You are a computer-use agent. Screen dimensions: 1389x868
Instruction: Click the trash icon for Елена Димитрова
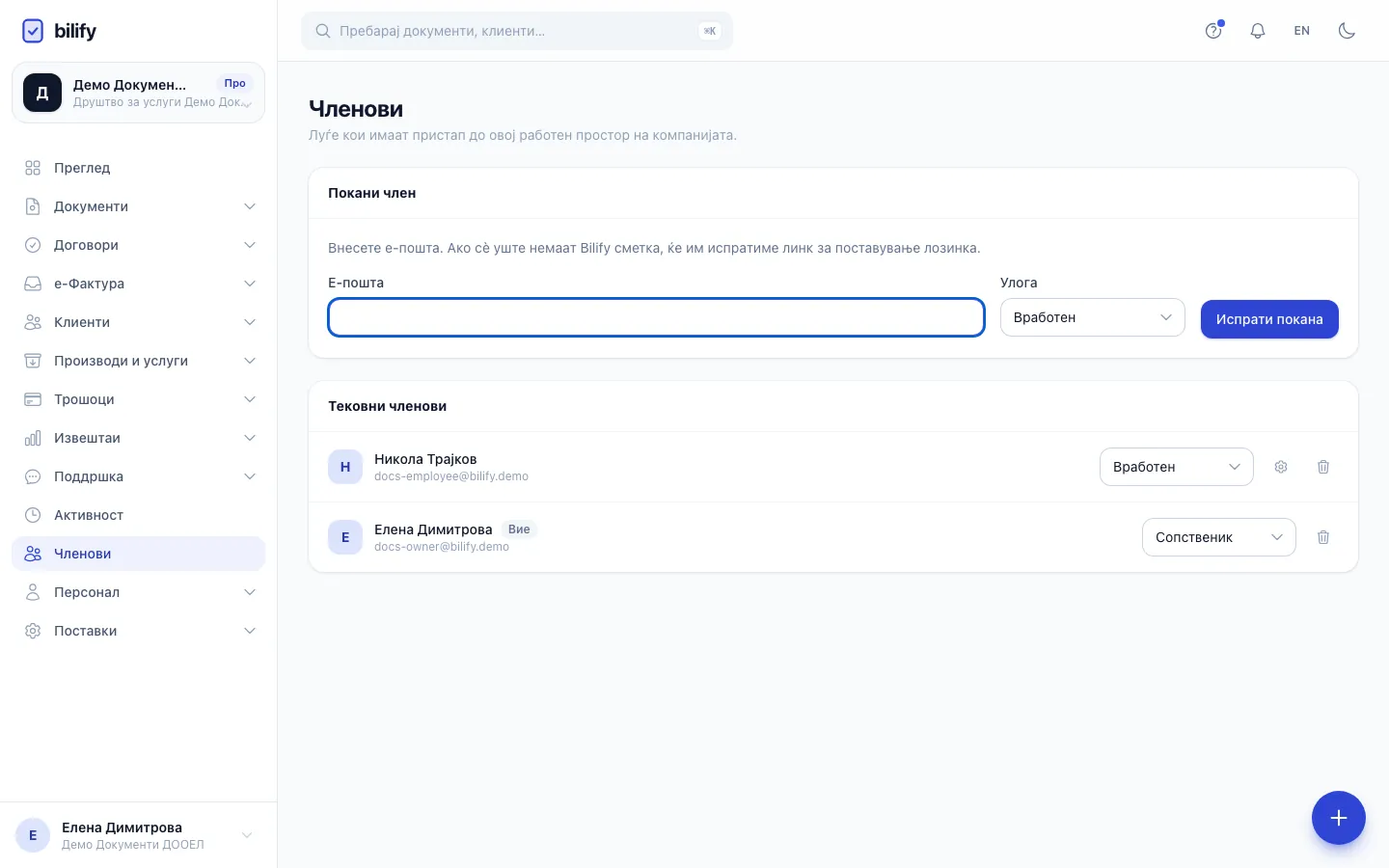1323,537
